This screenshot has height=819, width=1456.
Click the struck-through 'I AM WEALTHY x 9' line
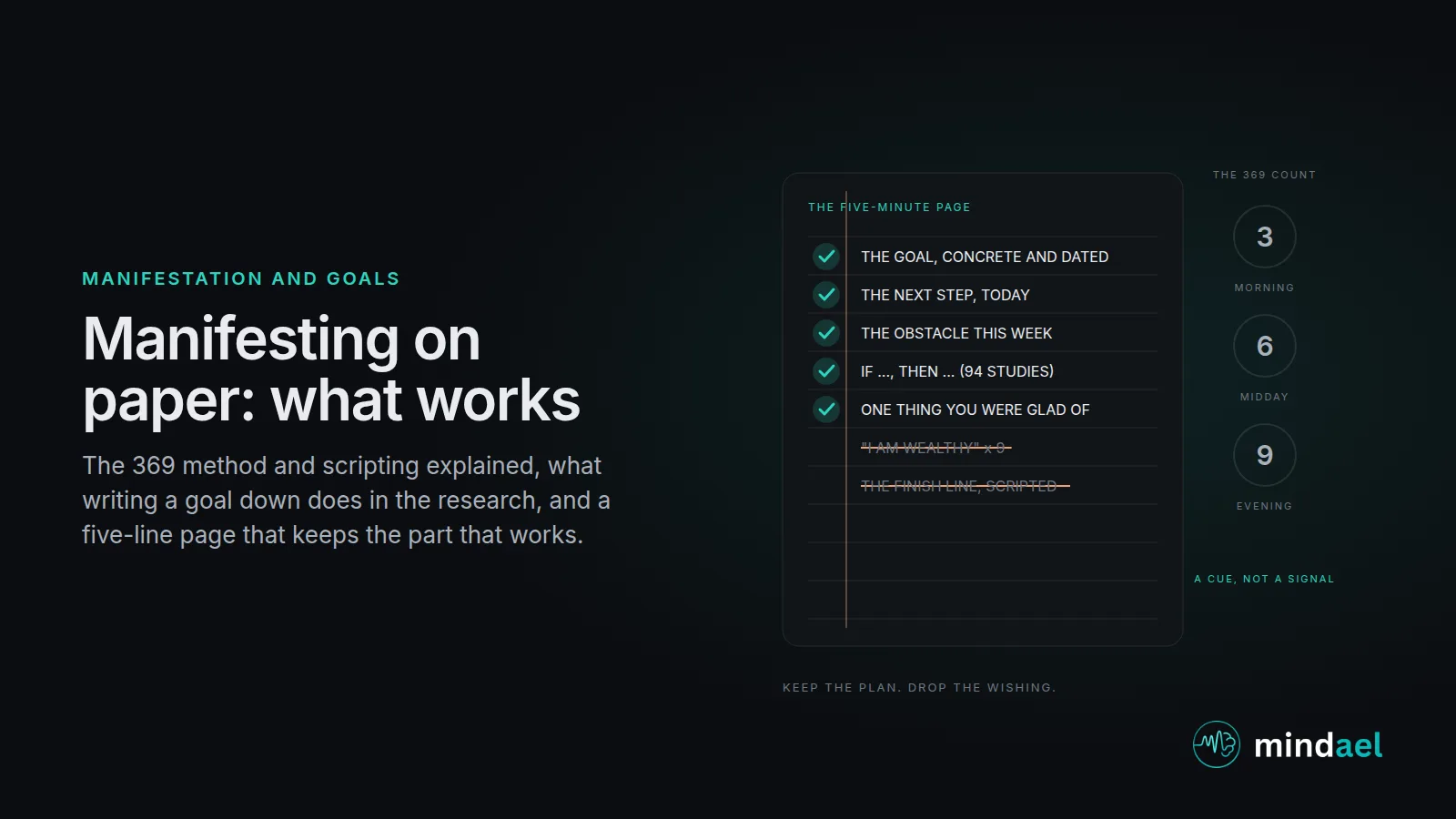point(935,448)
